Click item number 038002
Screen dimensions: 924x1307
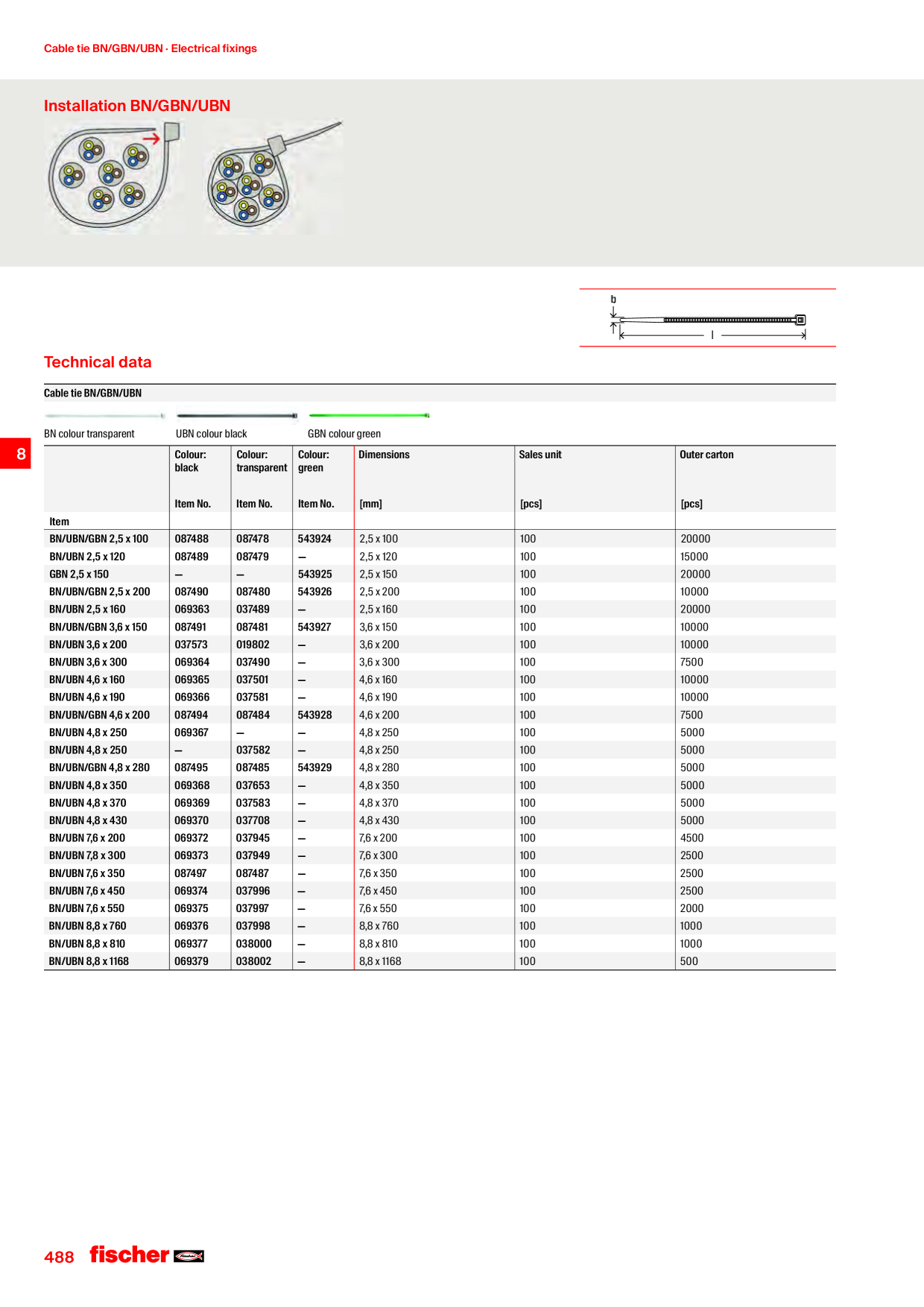coord(253,961)
